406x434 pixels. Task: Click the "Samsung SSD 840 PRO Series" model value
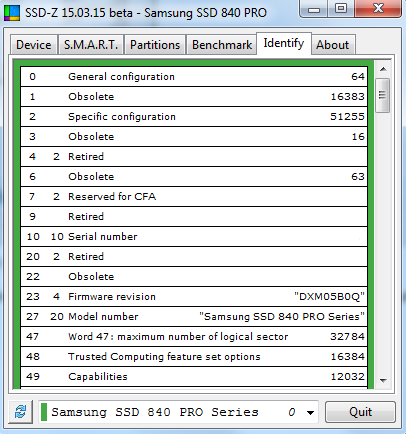coord(282,317)
